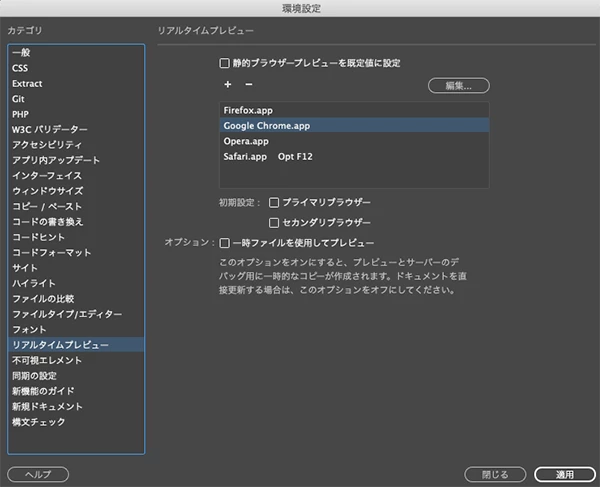600x487 pixels.
Task: Select リアルタイムプレビュー category
Action: point(76,345)
